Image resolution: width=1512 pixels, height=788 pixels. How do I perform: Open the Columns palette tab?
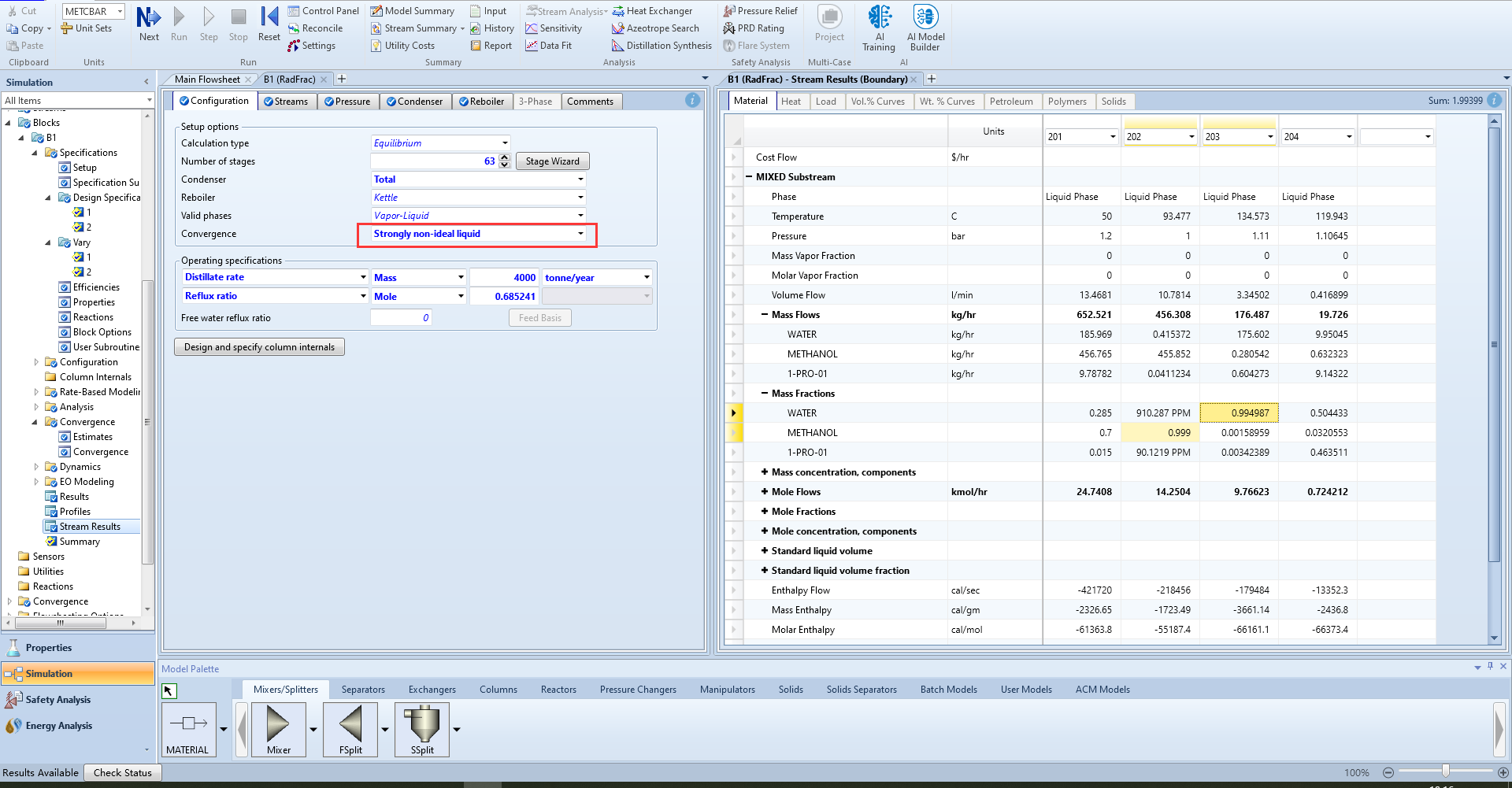(498, 690)
